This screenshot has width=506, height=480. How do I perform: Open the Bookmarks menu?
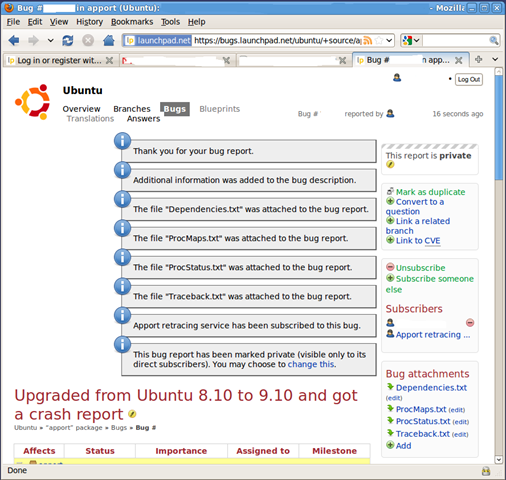pos(132,22)
